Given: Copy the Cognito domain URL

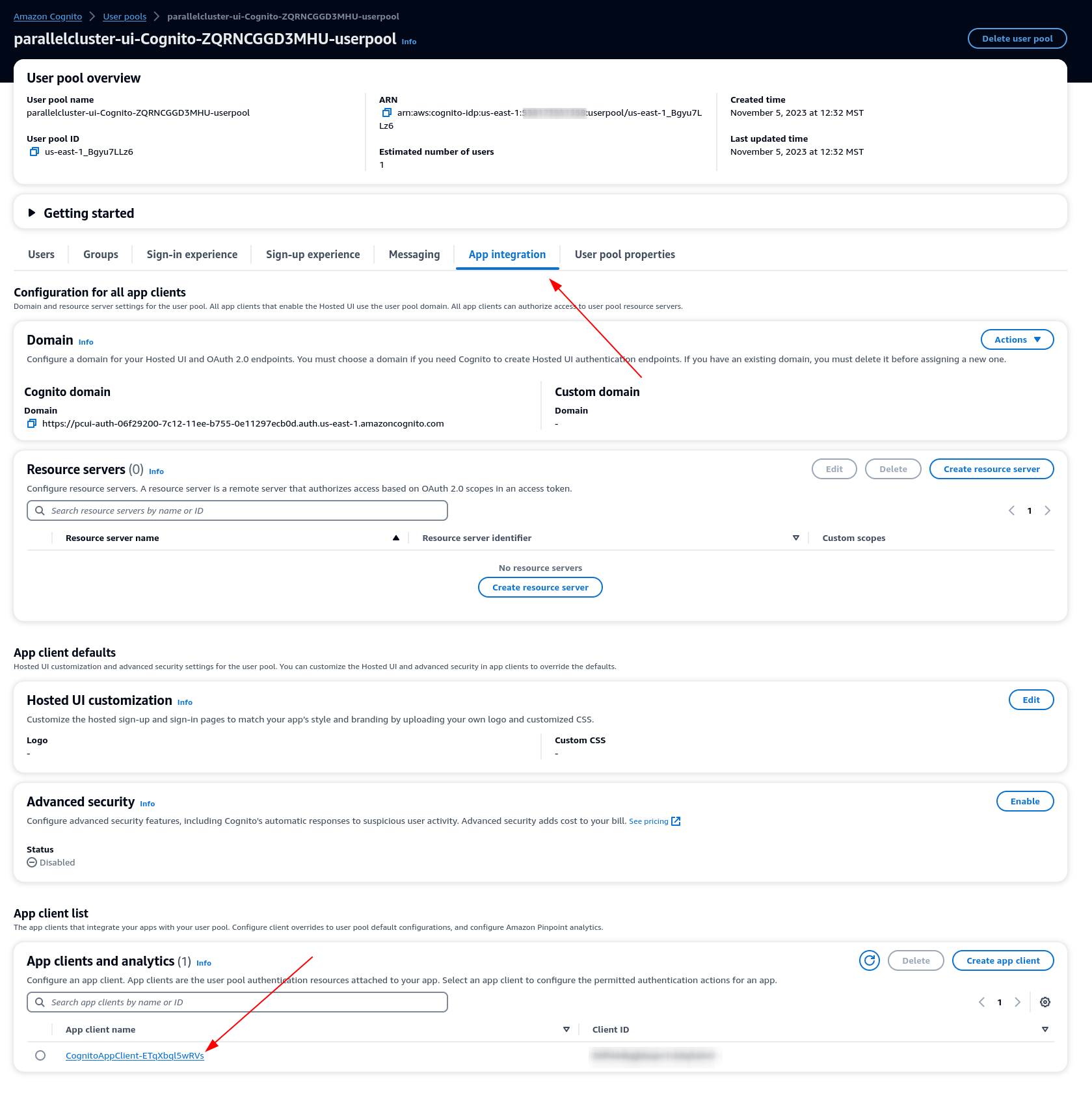Looking at the screenshot, I should click(31, 423).
